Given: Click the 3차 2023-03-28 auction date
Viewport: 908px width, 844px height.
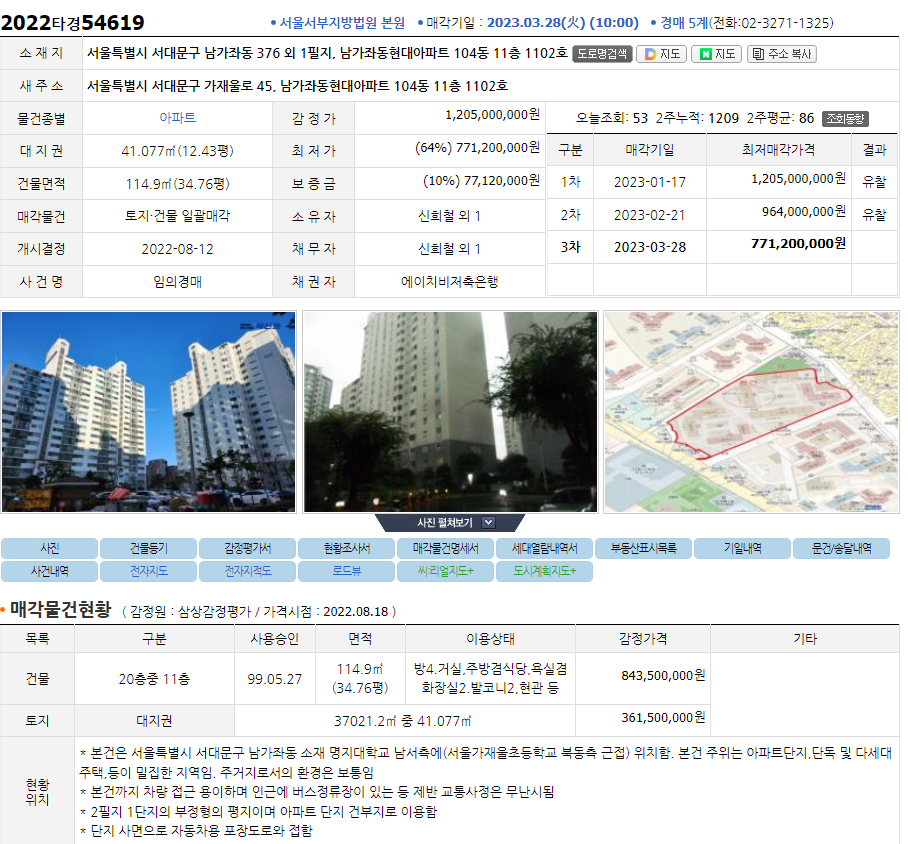Looking at the screenshot, I should pos(650,247).
